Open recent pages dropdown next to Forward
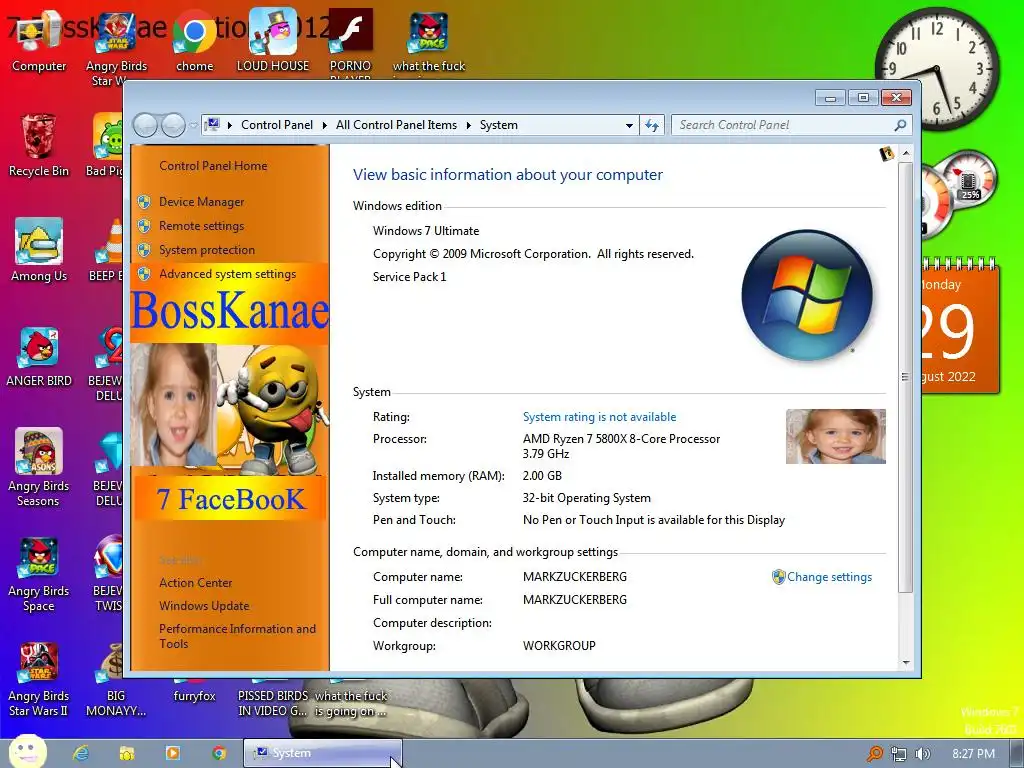Image resolution: width=1024 pixels, height=768 pixels. pyautogui.click(x=193, y=125)
